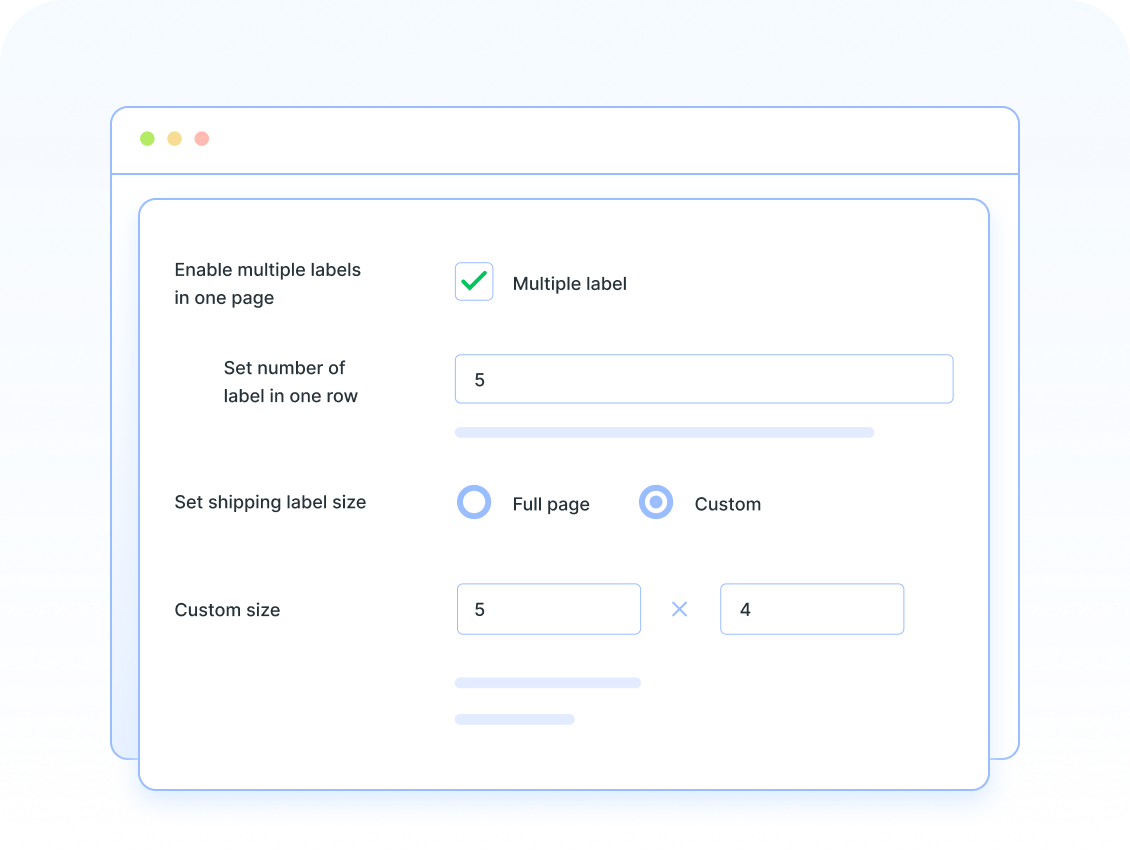Click the hollow circle of the Full page option
This screenshot has width=1130, height=862.
pyautogui.click(x=474, y=502)
